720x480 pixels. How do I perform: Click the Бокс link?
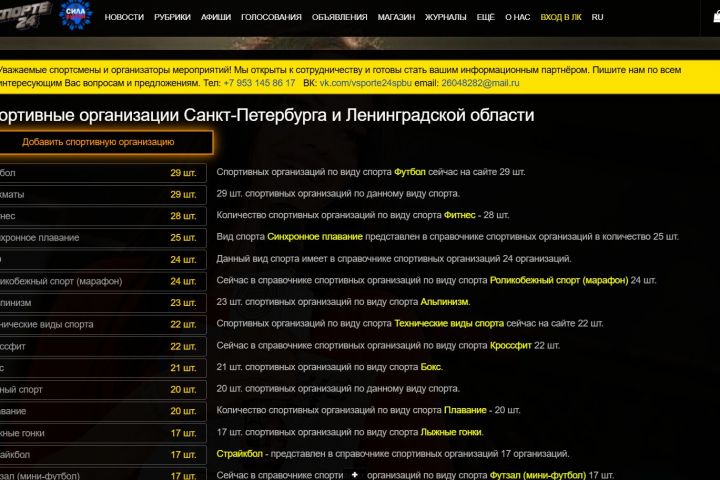point(431,367)
